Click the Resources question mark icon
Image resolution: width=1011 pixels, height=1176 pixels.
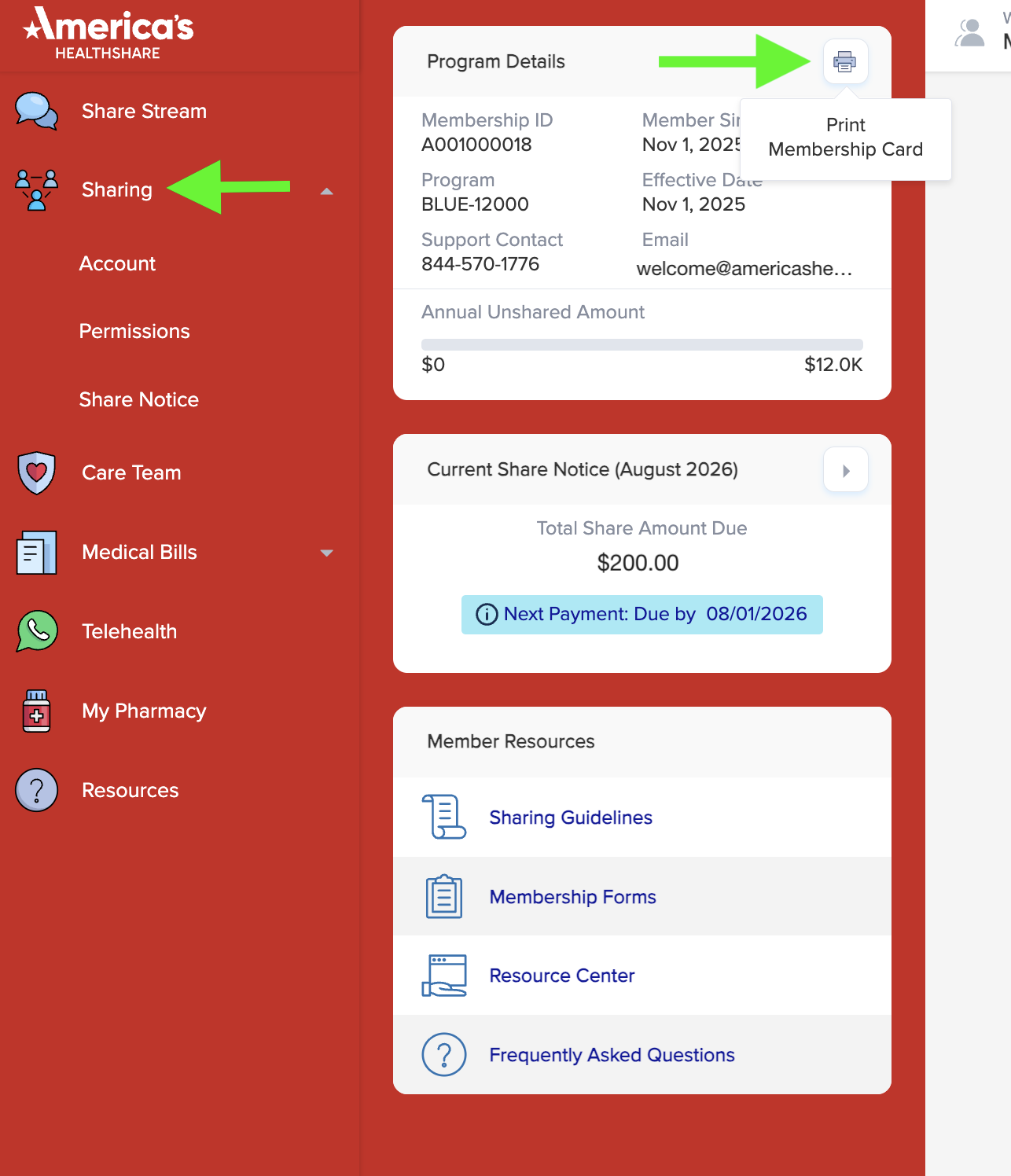click(x=36, y=790)
